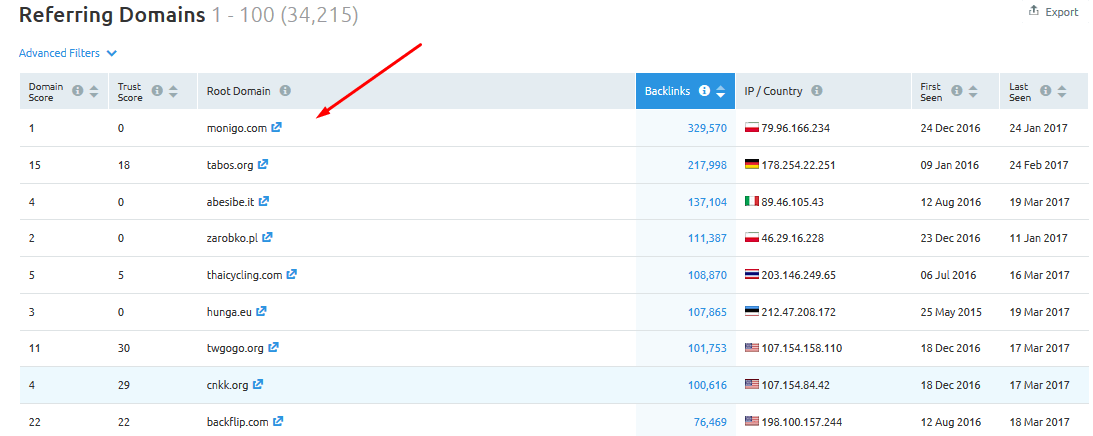Select tabos.org domain name
The width and height of the screenshot is (1093, 436).
pyautogui.click(x=230, y=165)
